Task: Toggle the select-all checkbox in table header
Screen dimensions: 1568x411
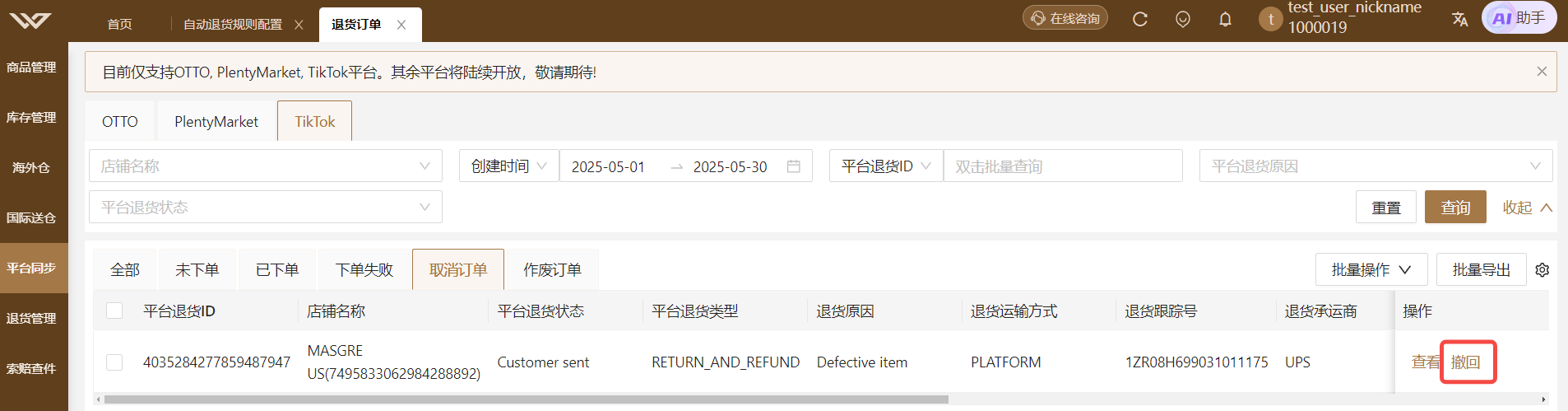Action: click(x=114, y=311)
